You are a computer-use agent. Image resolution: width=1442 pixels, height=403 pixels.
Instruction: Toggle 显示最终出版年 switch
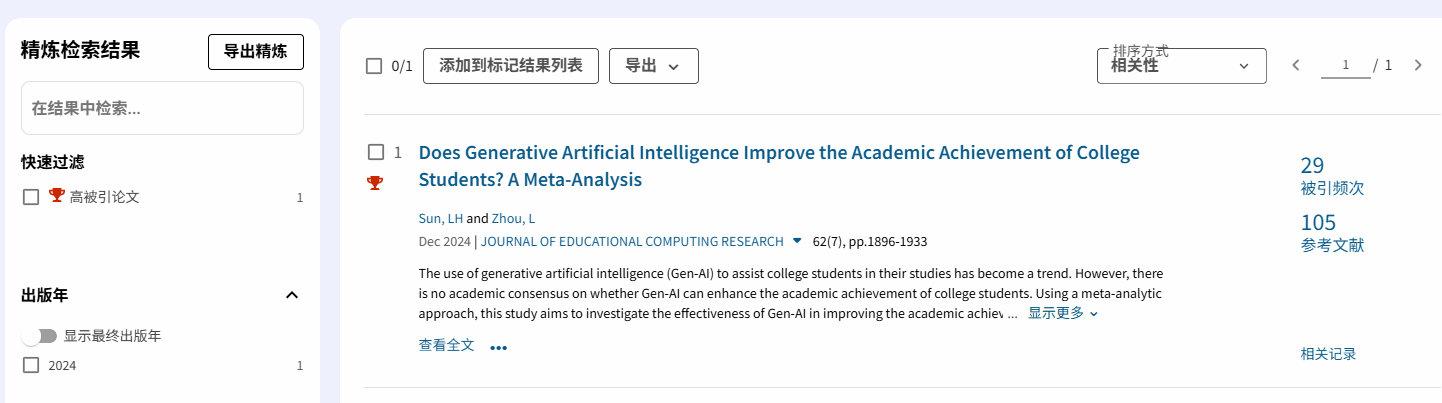(40, 336)
